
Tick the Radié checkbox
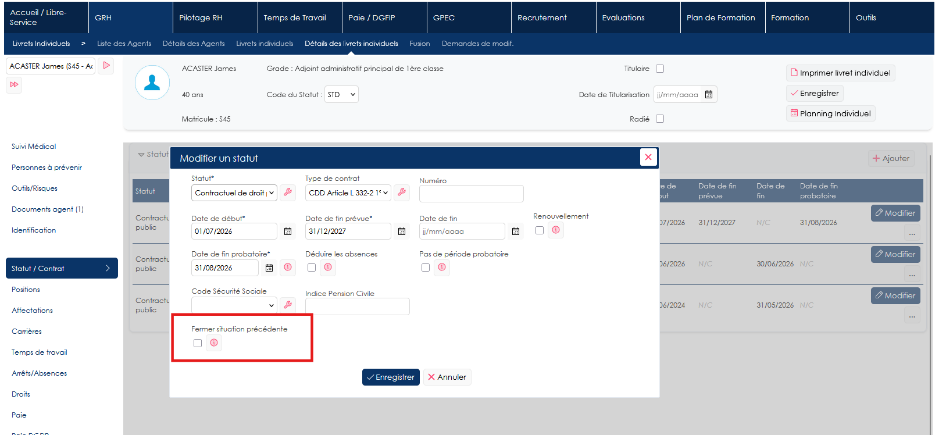(660, 119)
